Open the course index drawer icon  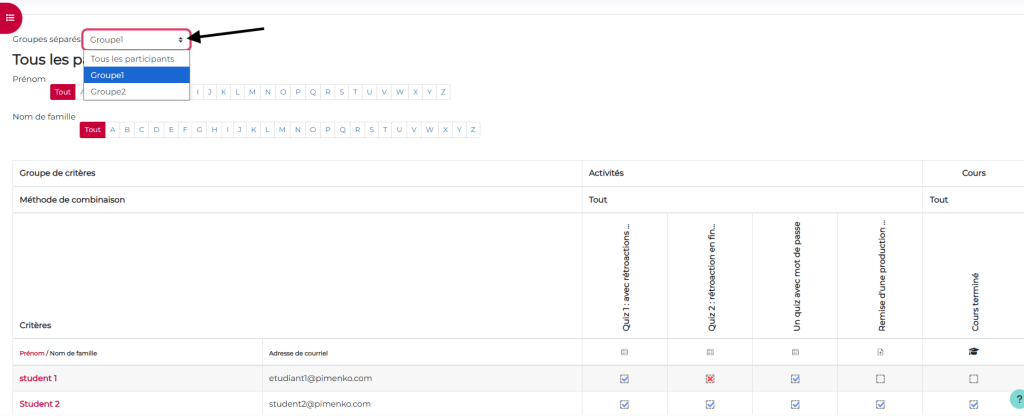click(x=10, y=18)
